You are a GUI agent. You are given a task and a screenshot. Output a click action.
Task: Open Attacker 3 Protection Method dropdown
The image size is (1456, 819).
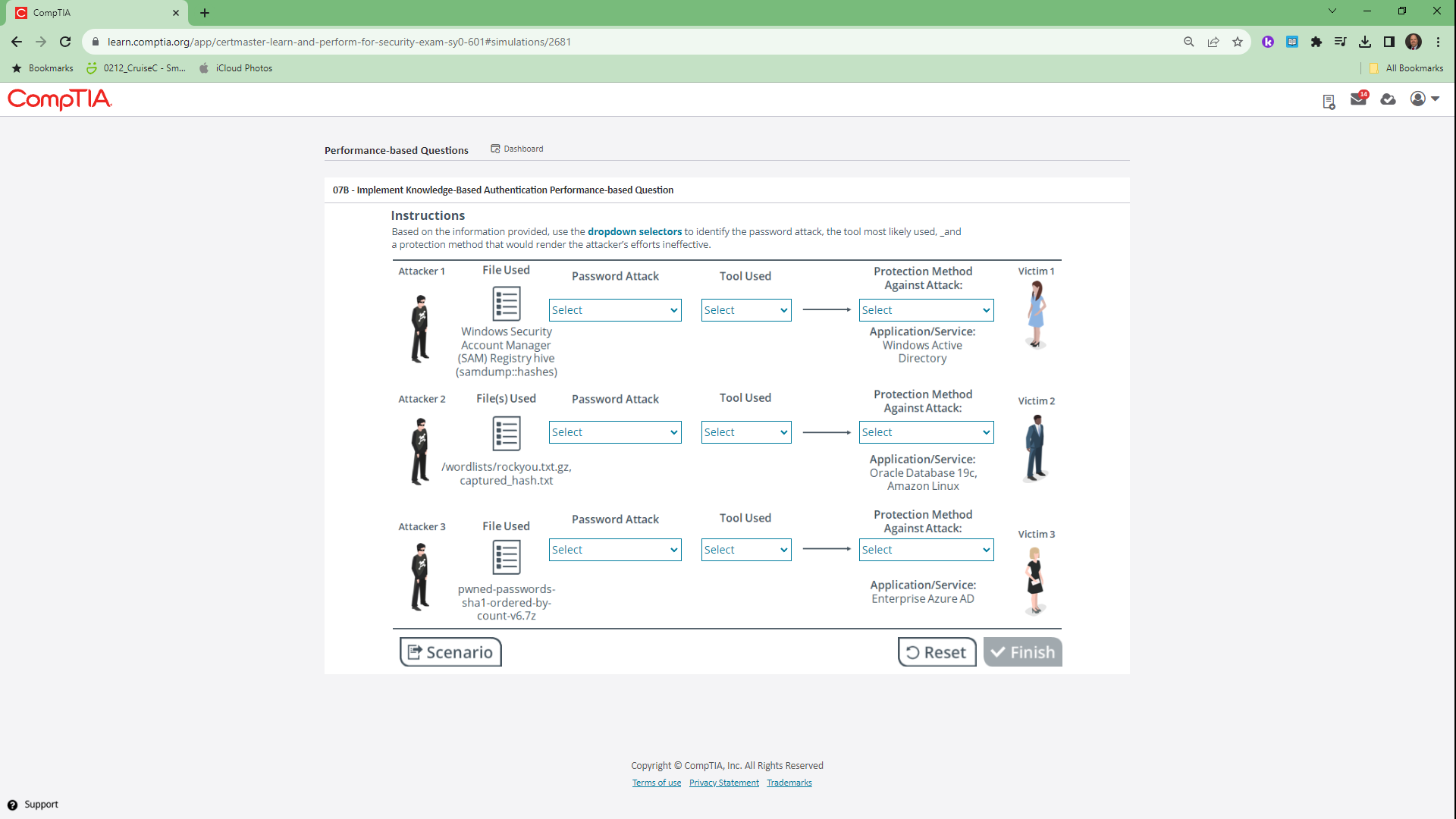point(925,550)
